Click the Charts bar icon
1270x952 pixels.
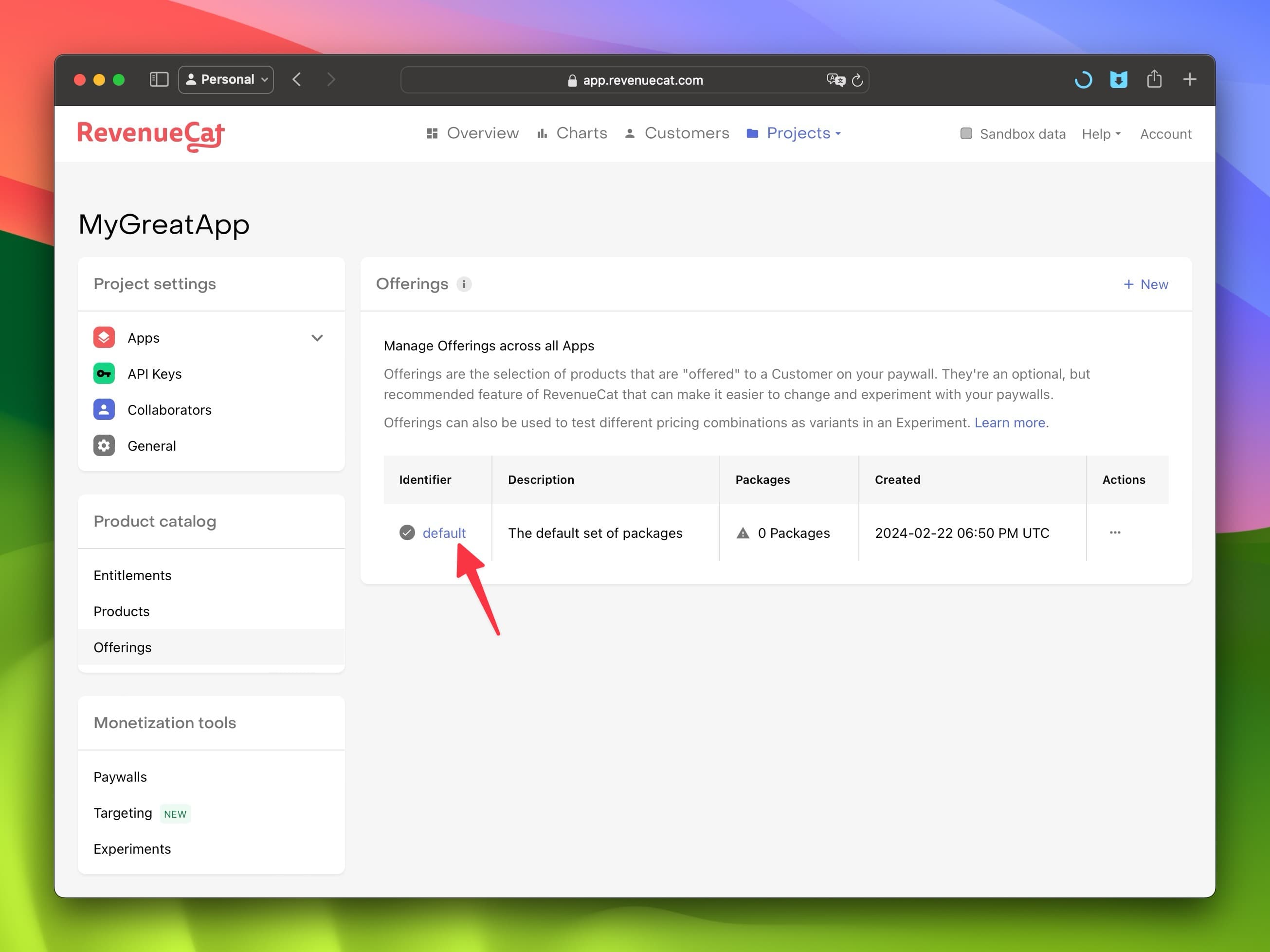point(542,133)
